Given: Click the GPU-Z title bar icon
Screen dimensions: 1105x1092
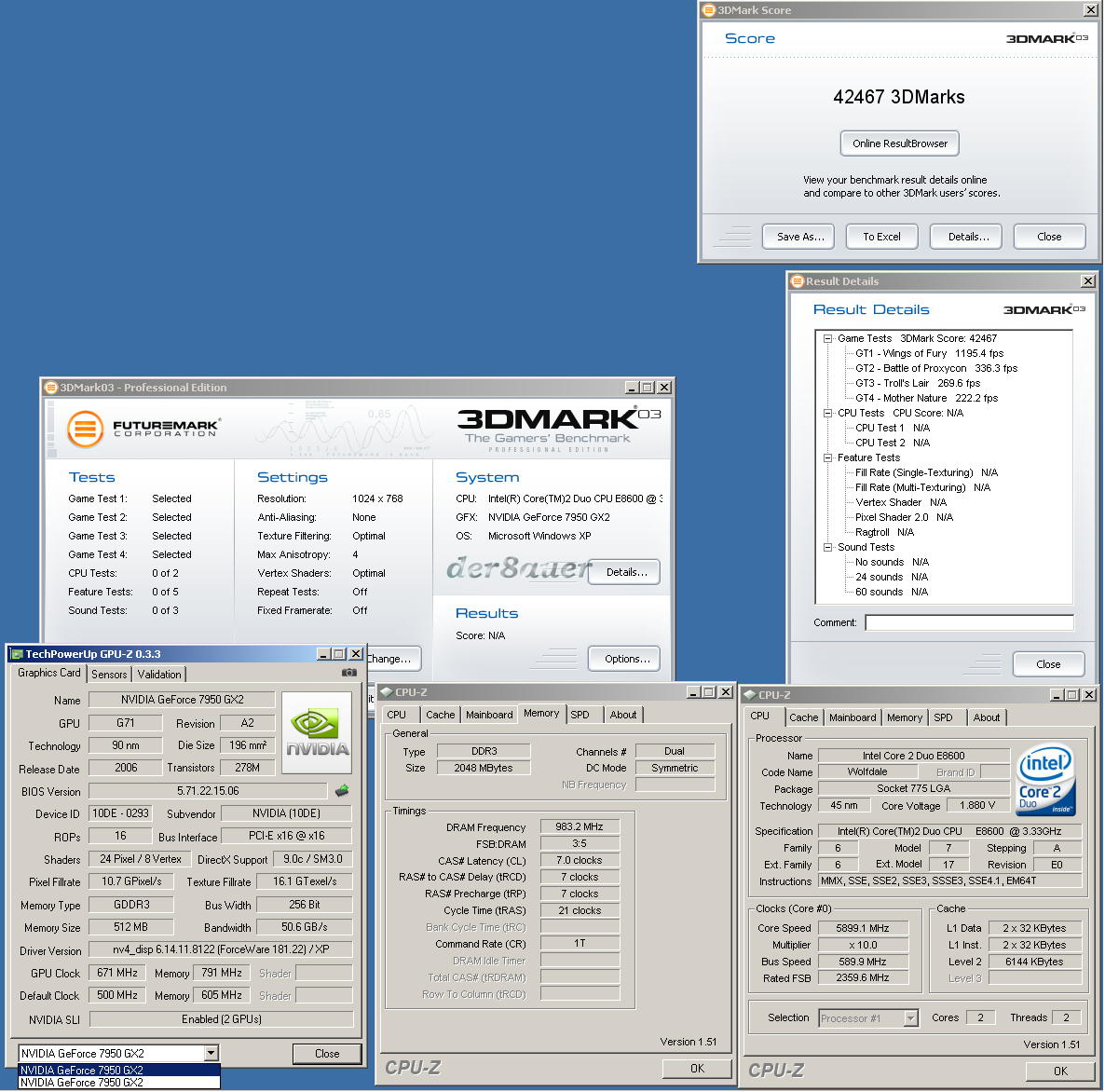Looking at the screenshot, I should tap(17, 654).
